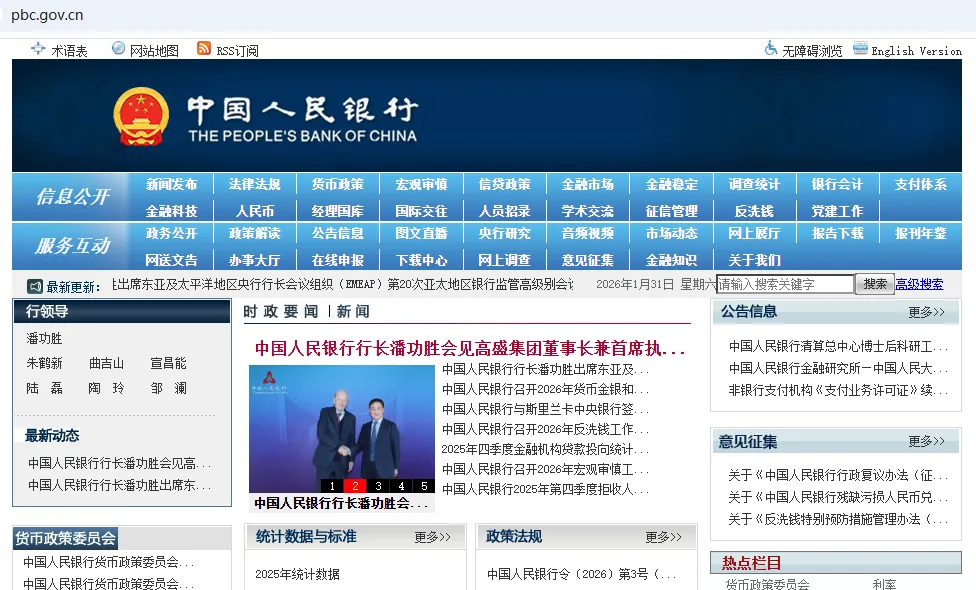The image size is (976, 590).
Task: Click the speaker icon beside 最新更新
Action: click(34, 286)
